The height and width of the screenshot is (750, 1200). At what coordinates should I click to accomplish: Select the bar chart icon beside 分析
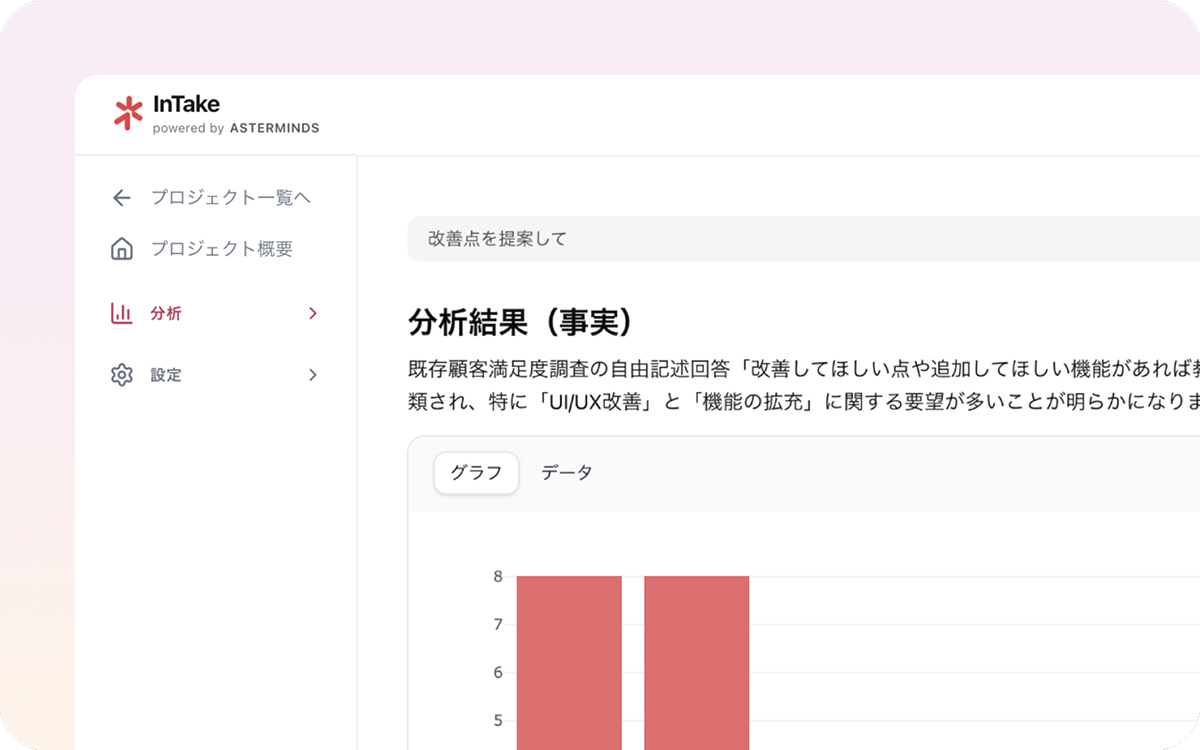121,313
